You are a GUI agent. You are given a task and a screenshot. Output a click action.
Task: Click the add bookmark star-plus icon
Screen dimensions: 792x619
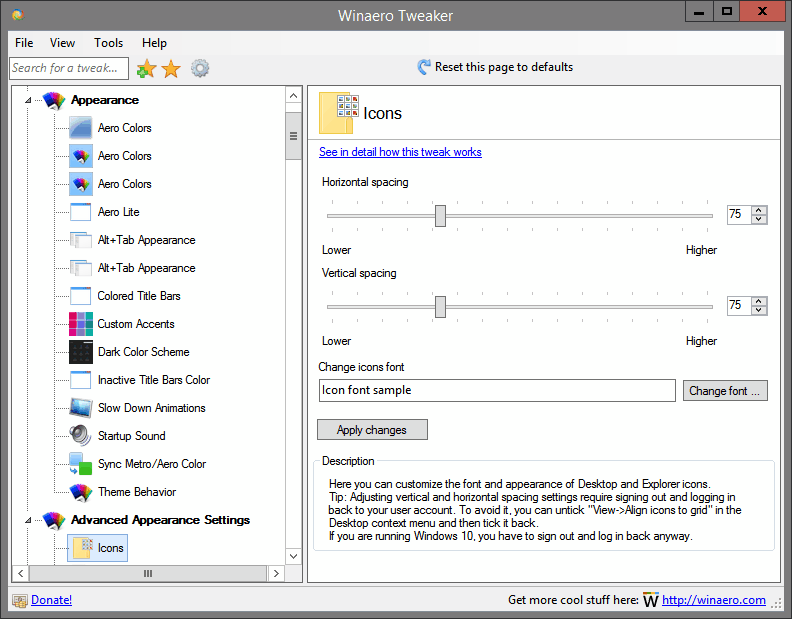146,68
